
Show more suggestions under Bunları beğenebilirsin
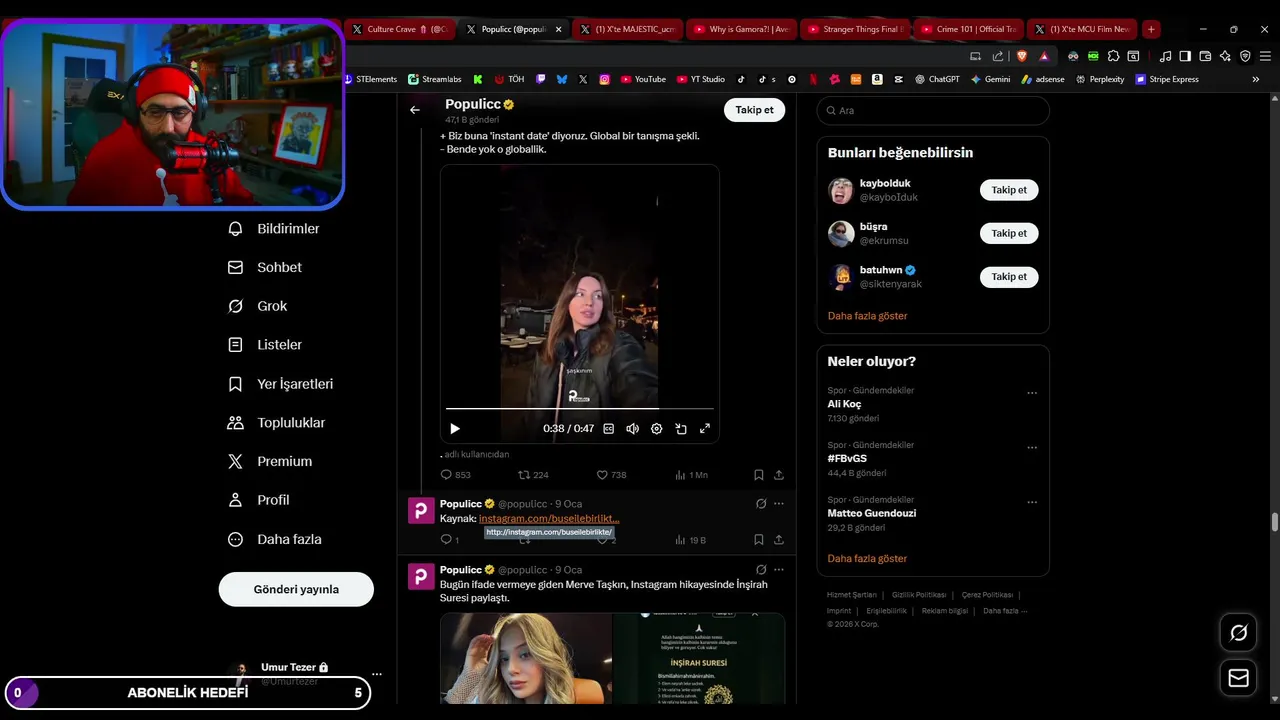(867, 316)
